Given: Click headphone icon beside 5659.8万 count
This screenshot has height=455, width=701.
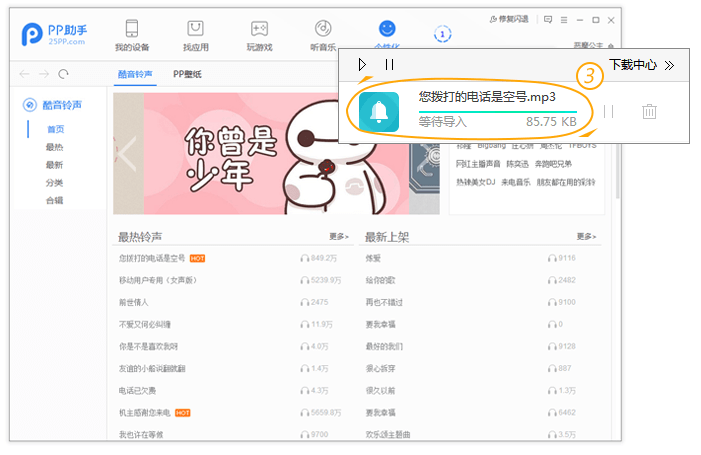Looking at the screenshot, I should coord(304,413).
